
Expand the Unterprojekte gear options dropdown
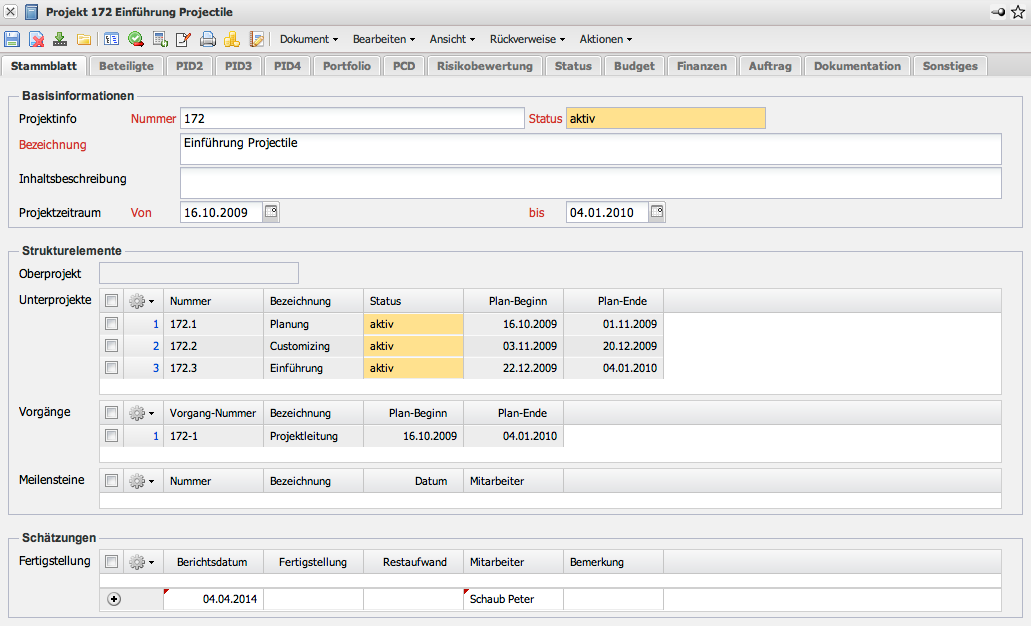point(141,301)
